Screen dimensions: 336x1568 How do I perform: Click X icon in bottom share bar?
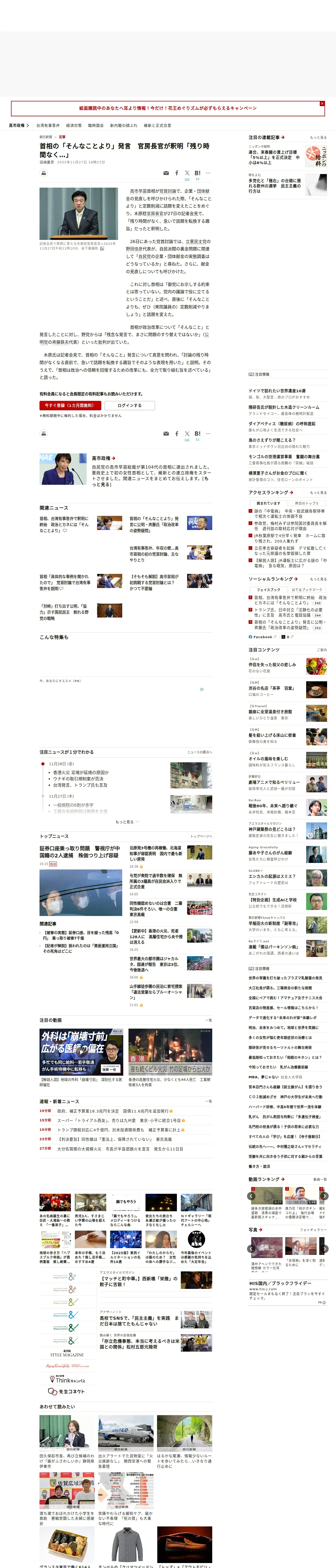click(187, 433)
